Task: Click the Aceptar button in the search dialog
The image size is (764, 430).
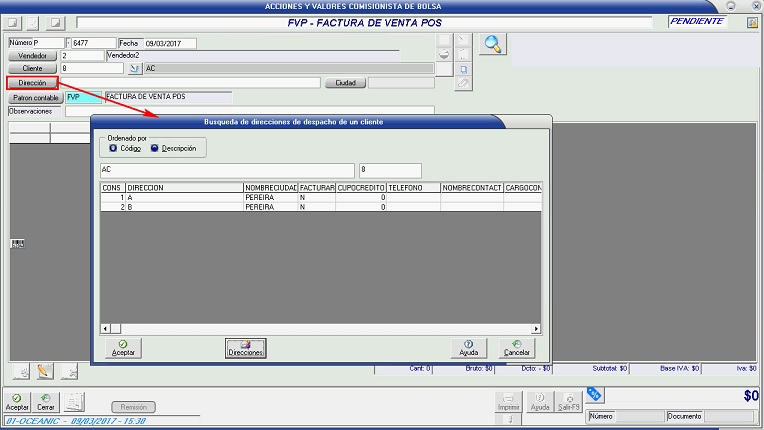Action: pos(123,348)
